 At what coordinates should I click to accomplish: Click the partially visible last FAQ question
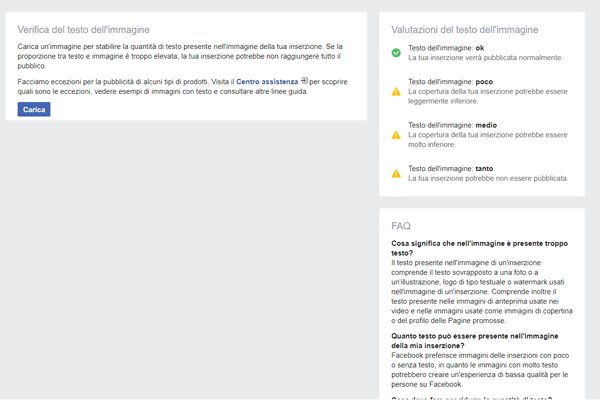tap(470, 397)
